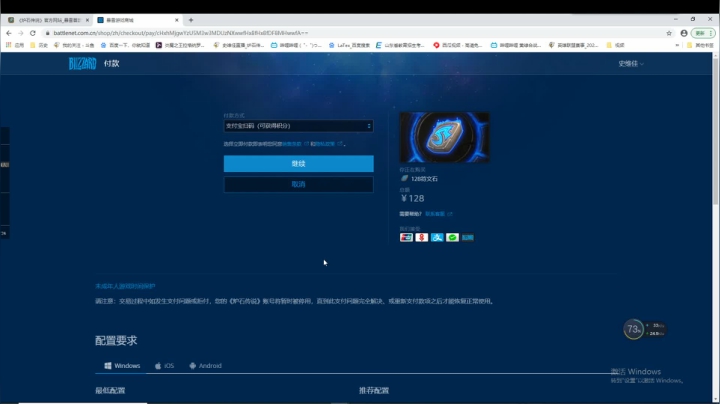Expand the bookmarks overflow chevron
This screenshot has height=404, width=720.
[x=677, y=45]
